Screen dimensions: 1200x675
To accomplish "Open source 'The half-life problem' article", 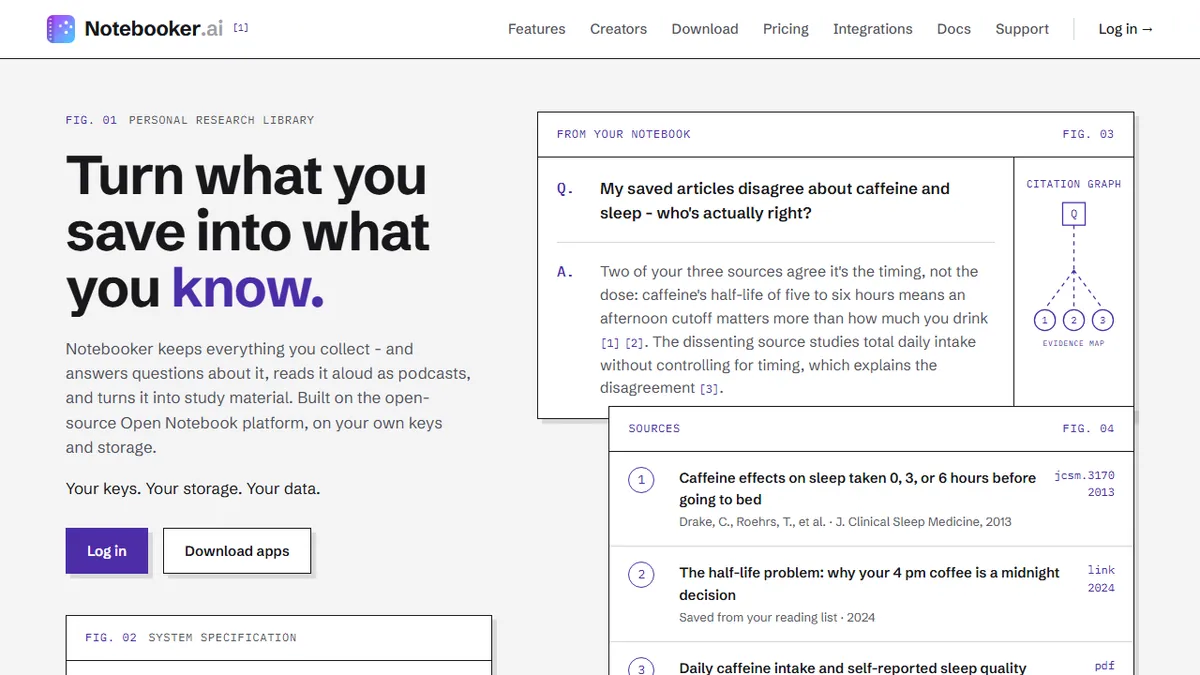I will click(x=869, y=583).
